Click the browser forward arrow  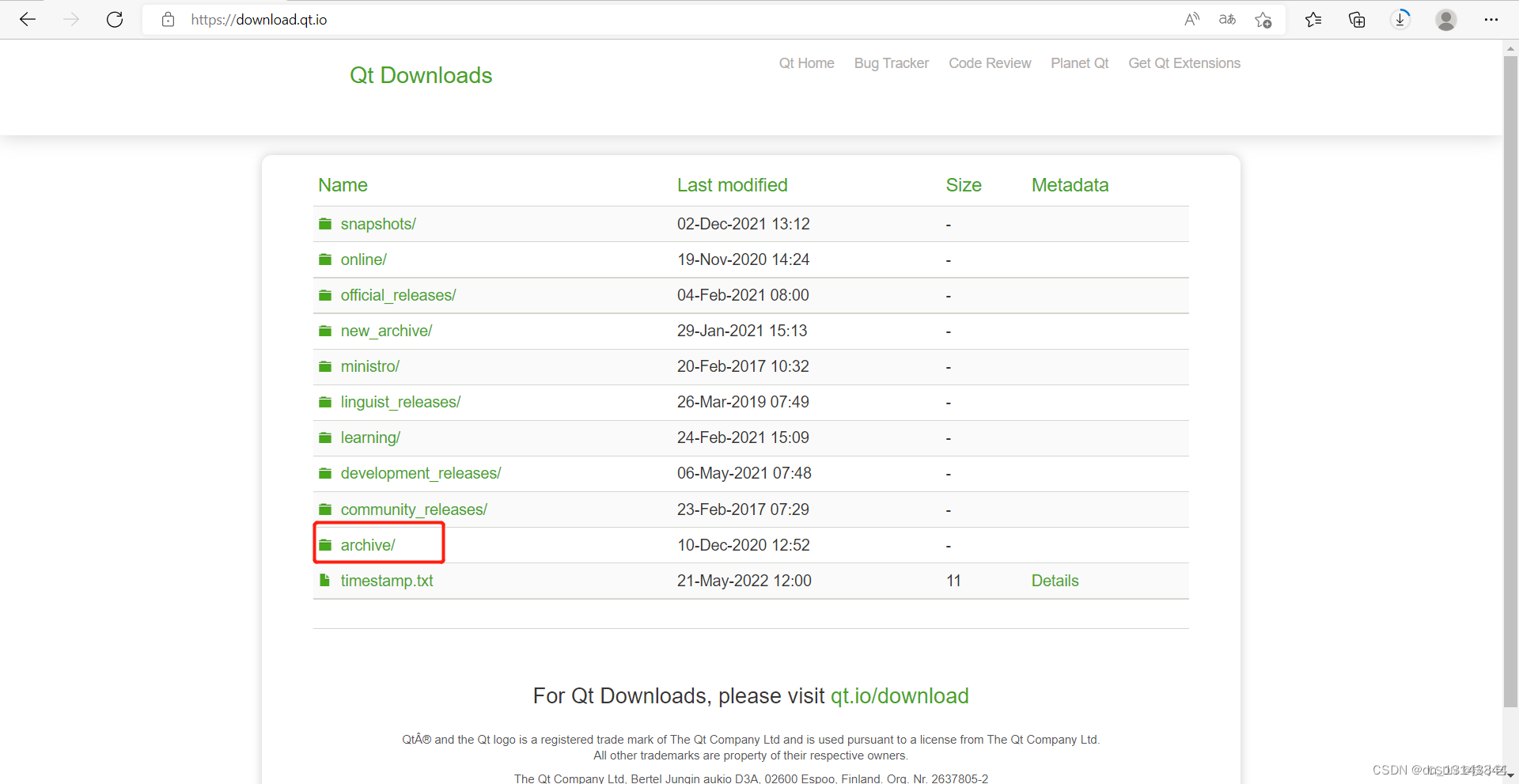[x=71, y=20]
